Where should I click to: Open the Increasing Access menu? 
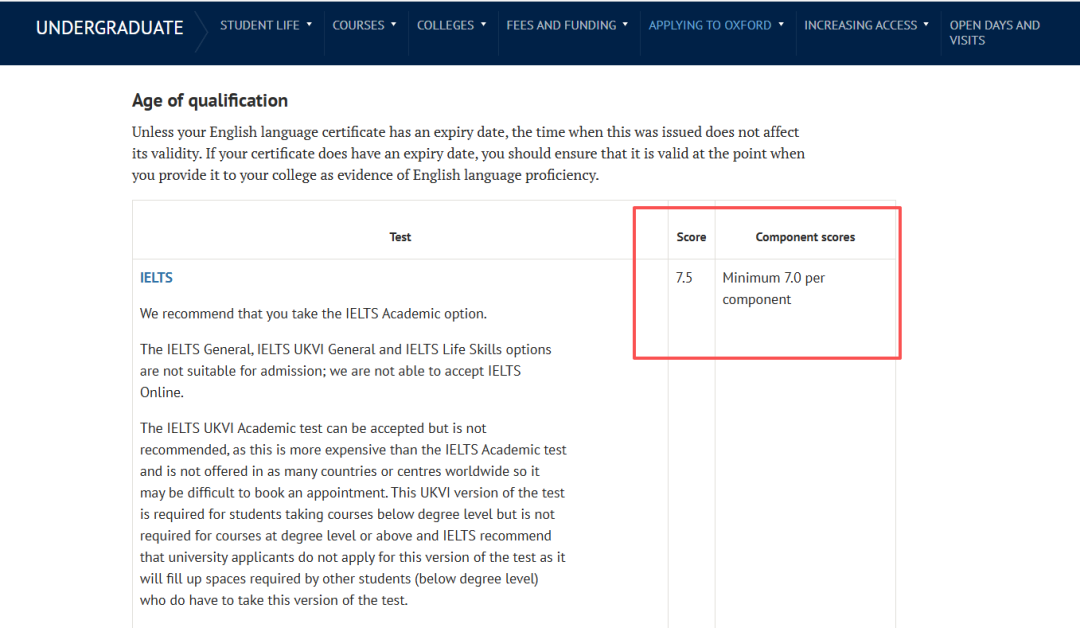866,25
